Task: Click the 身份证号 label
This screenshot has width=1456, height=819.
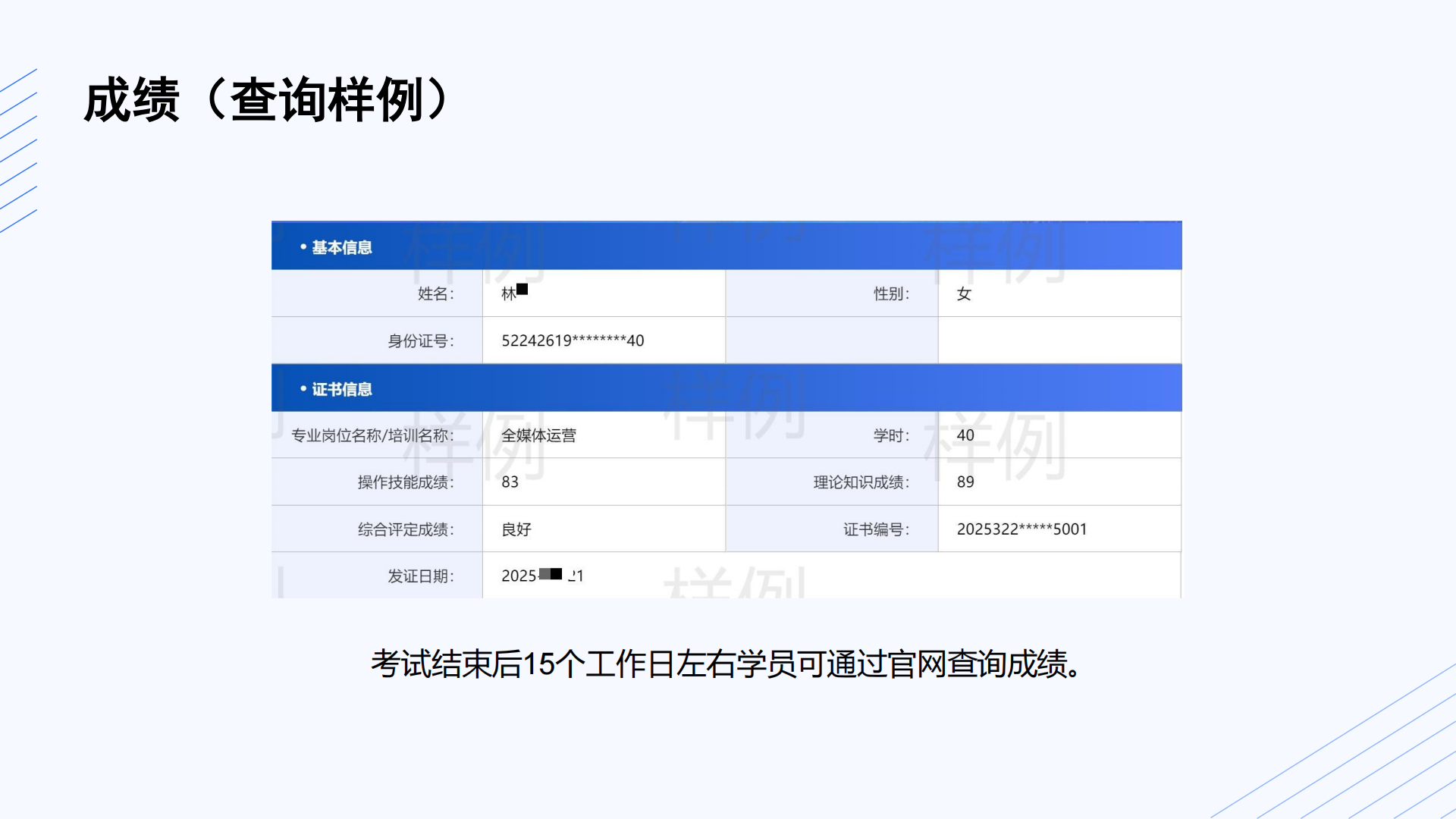Action: (421, 340)
